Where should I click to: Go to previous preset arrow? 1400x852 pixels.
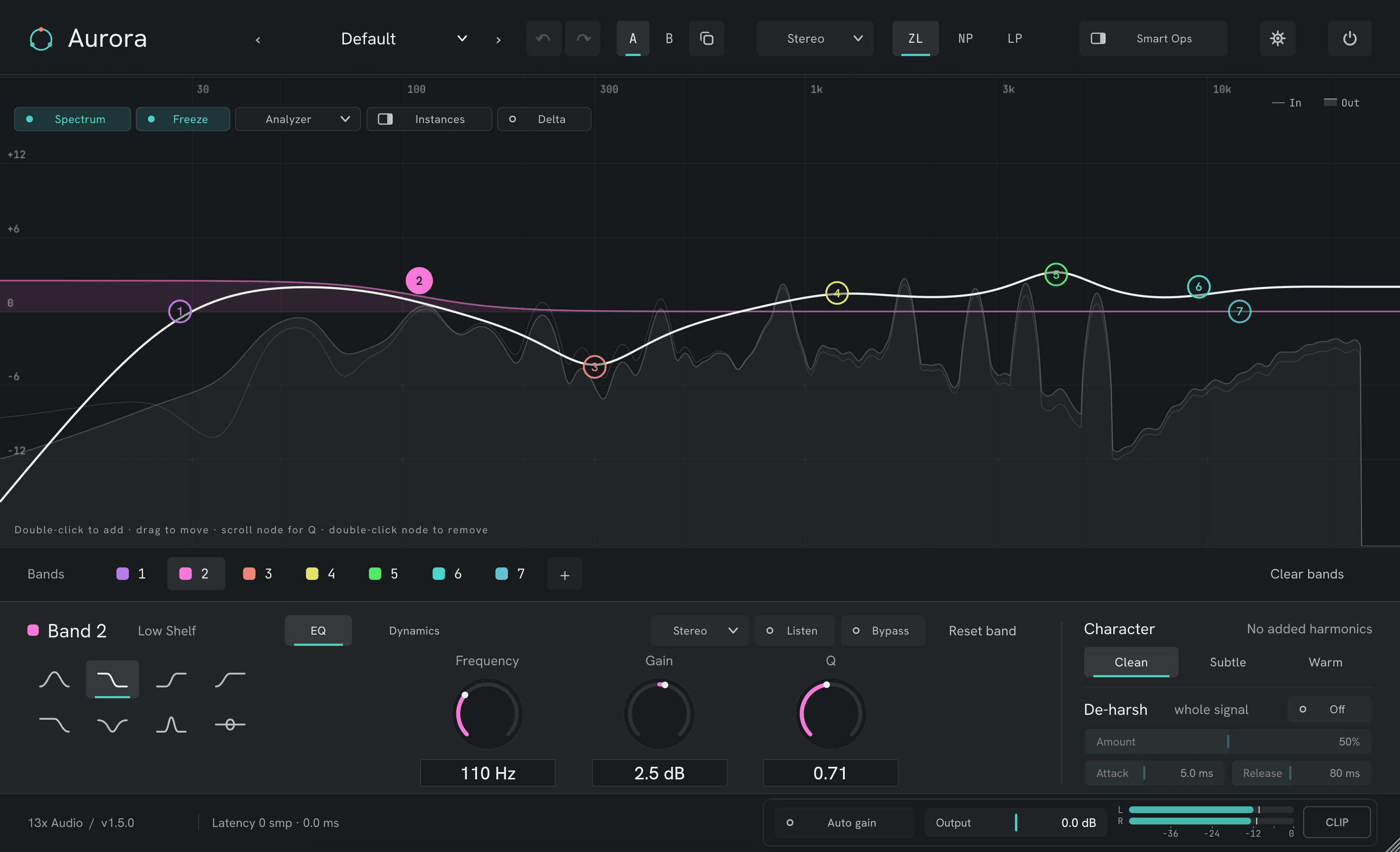click(258, 40)
